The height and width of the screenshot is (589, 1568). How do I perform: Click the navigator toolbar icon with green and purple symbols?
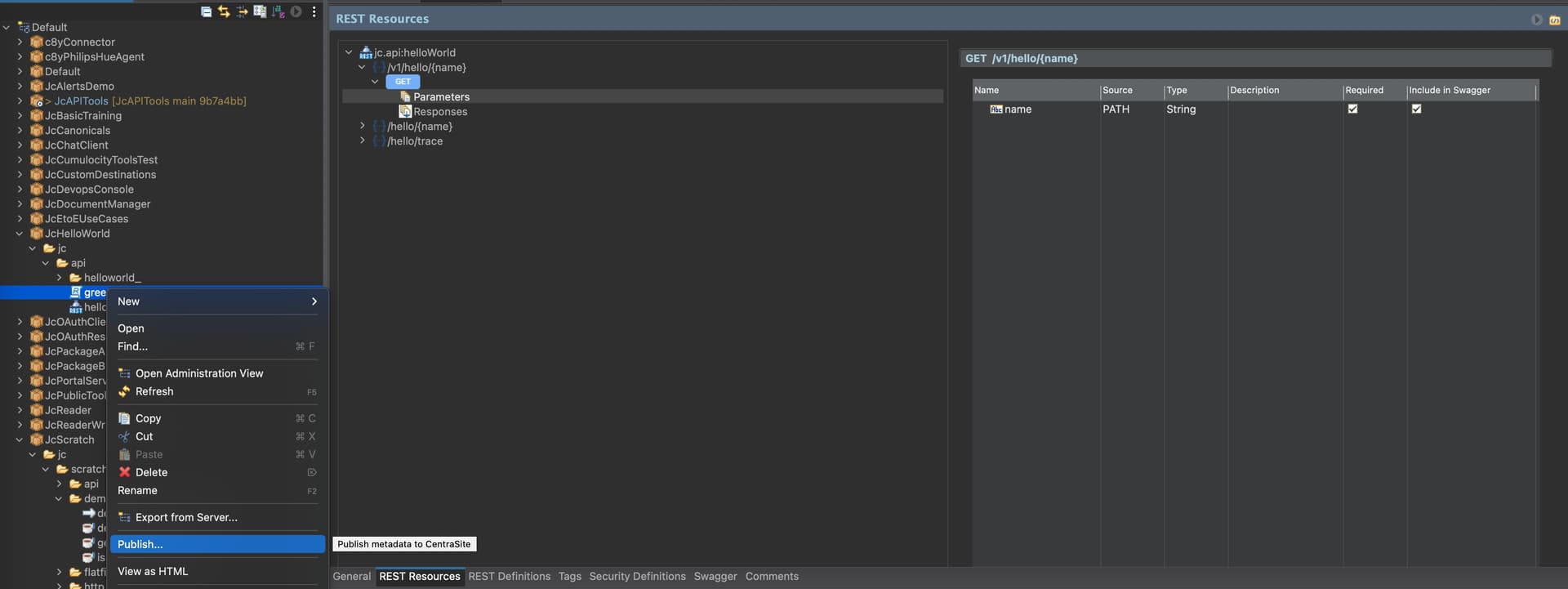278,11
